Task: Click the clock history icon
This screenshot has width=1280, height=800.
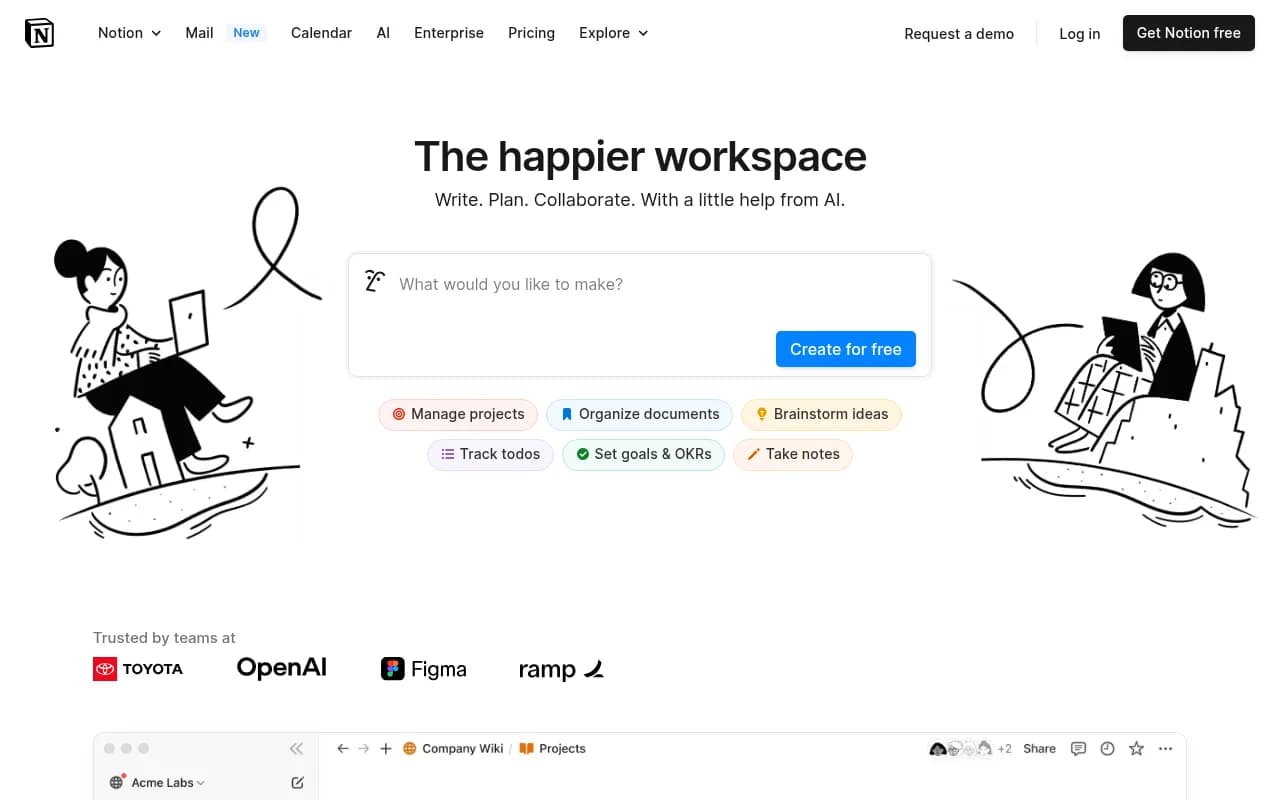Action: coord(1107,748)
